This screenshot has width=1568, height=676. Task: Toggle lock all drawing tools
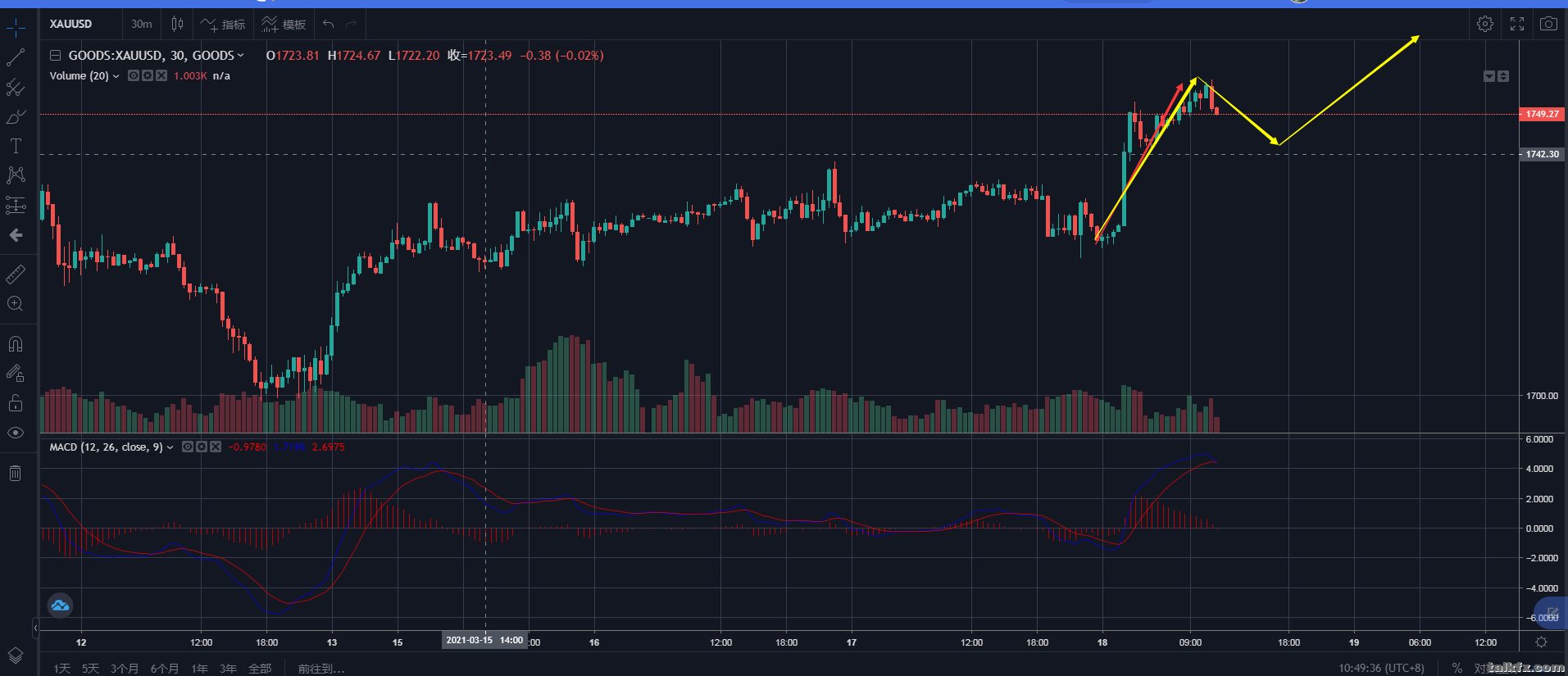pos(16,402)
